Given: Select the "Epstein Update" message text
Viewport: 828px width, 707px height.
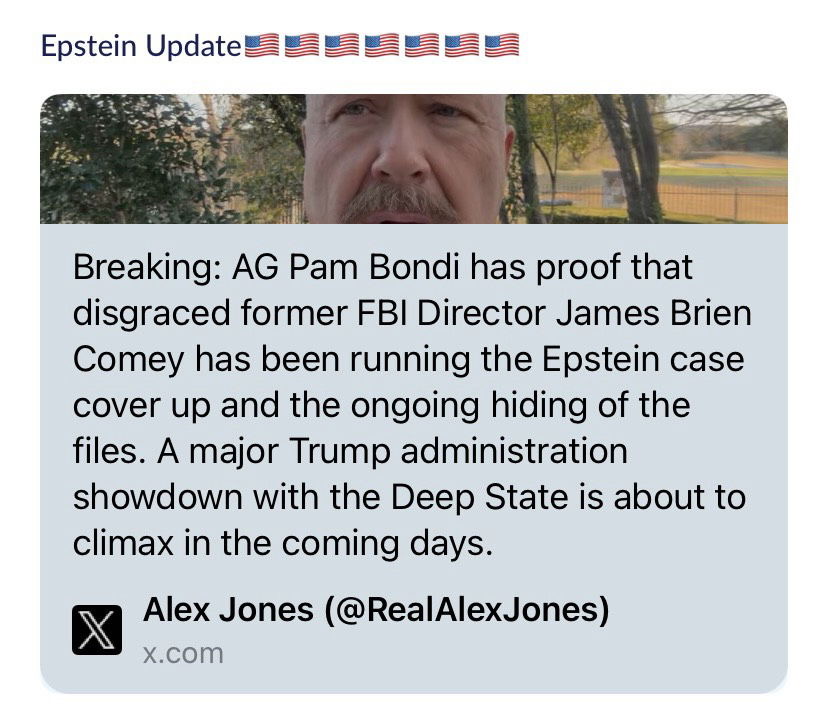Looking at the screenshot, I should point(140,46).
